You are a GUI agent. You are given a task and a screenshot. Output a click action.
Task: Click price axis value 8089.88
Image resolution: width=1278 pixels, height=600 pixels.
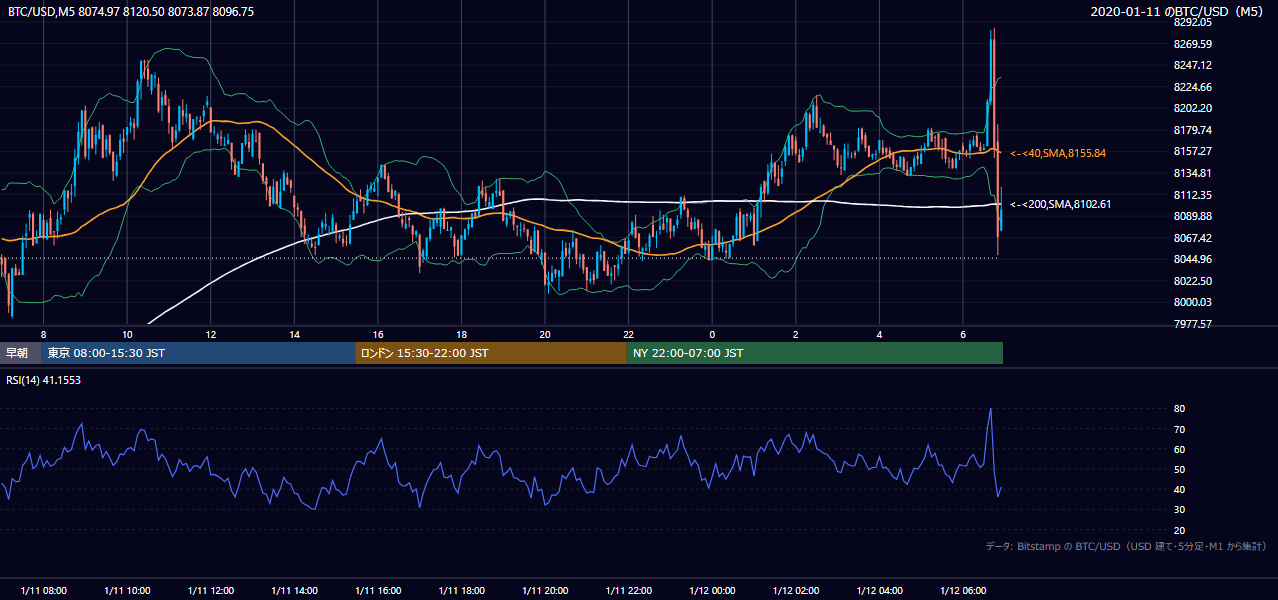click(1193, 216)
